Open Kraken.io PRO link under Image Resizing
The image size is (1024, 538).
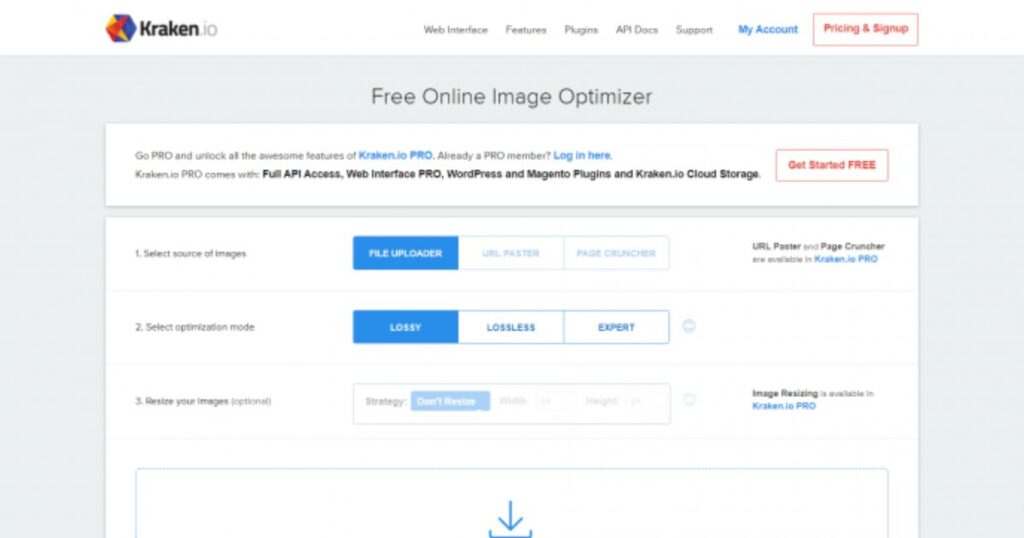tap(784, 406)
